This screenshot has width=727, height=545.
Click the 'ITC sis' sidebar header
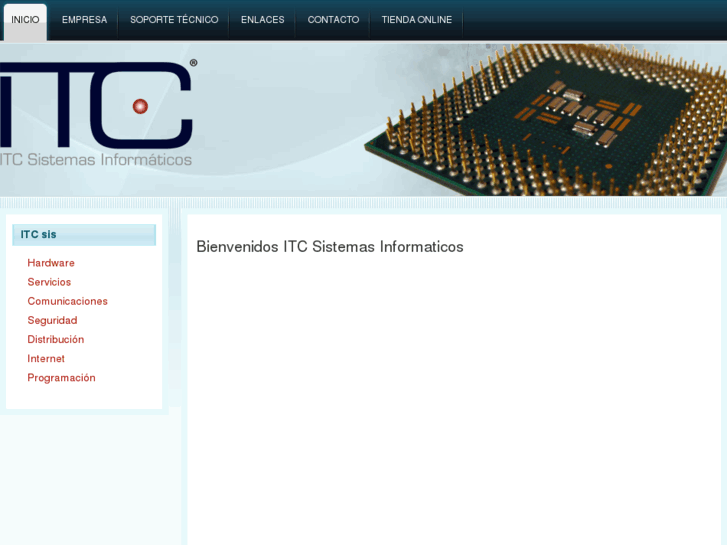click(x=84, y=235)
